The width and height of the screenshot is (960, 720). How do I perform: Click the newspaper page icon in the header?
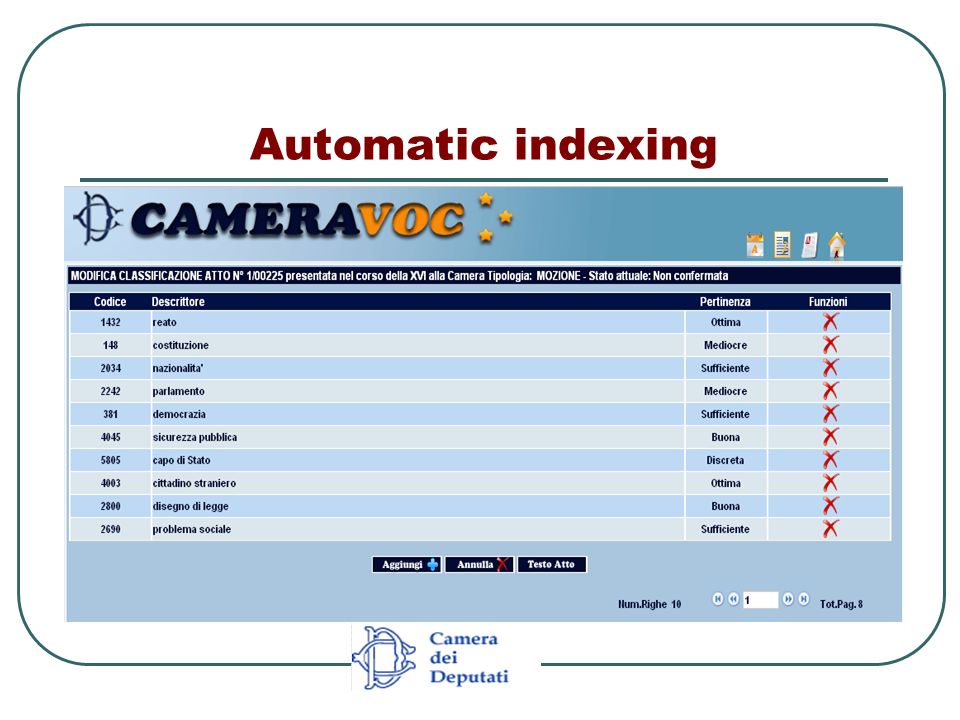tap(809, 244)
